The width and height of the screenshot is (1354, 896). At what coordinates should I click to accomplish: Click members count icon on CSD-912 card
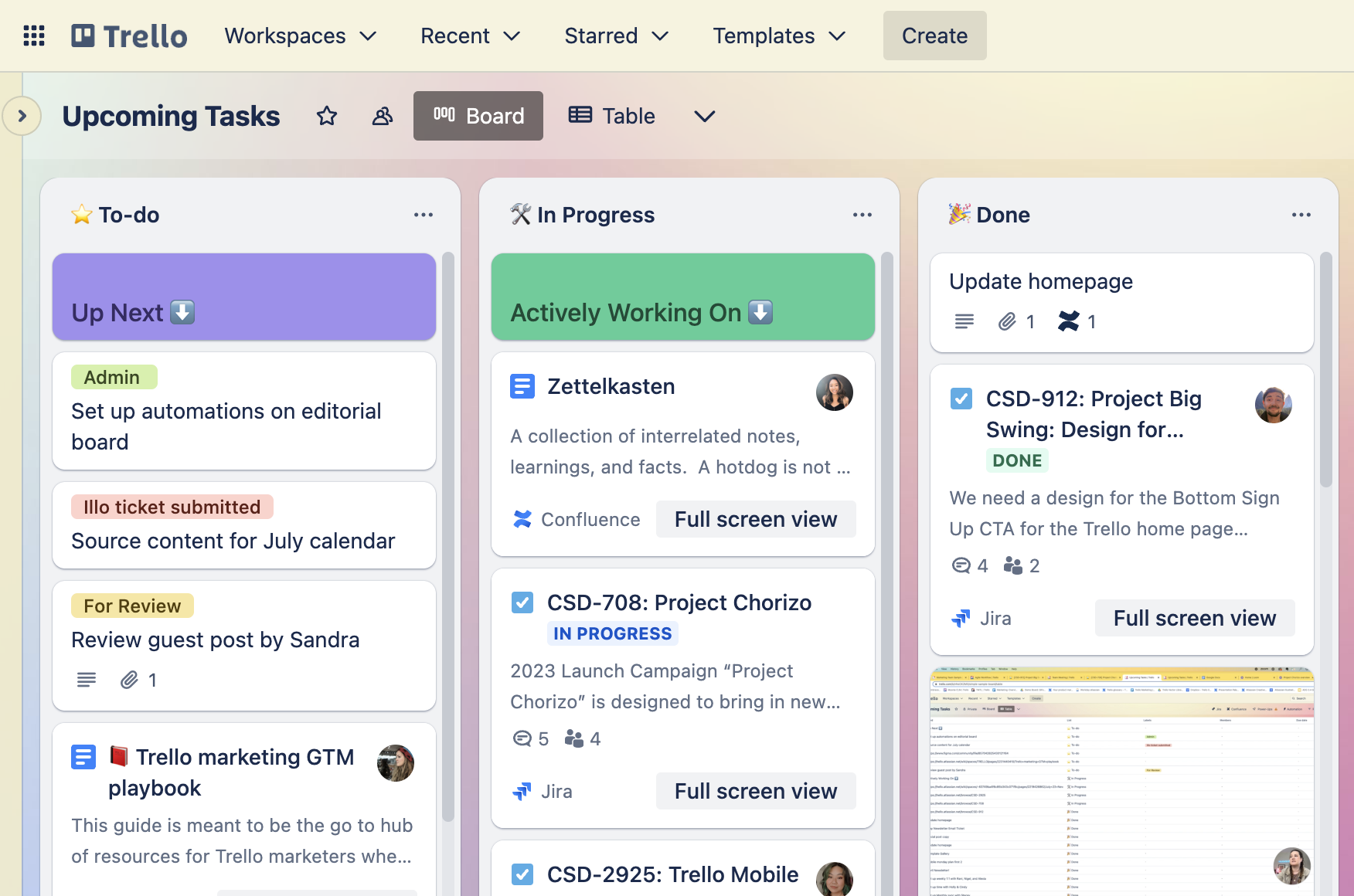(x=1013, y=565)
